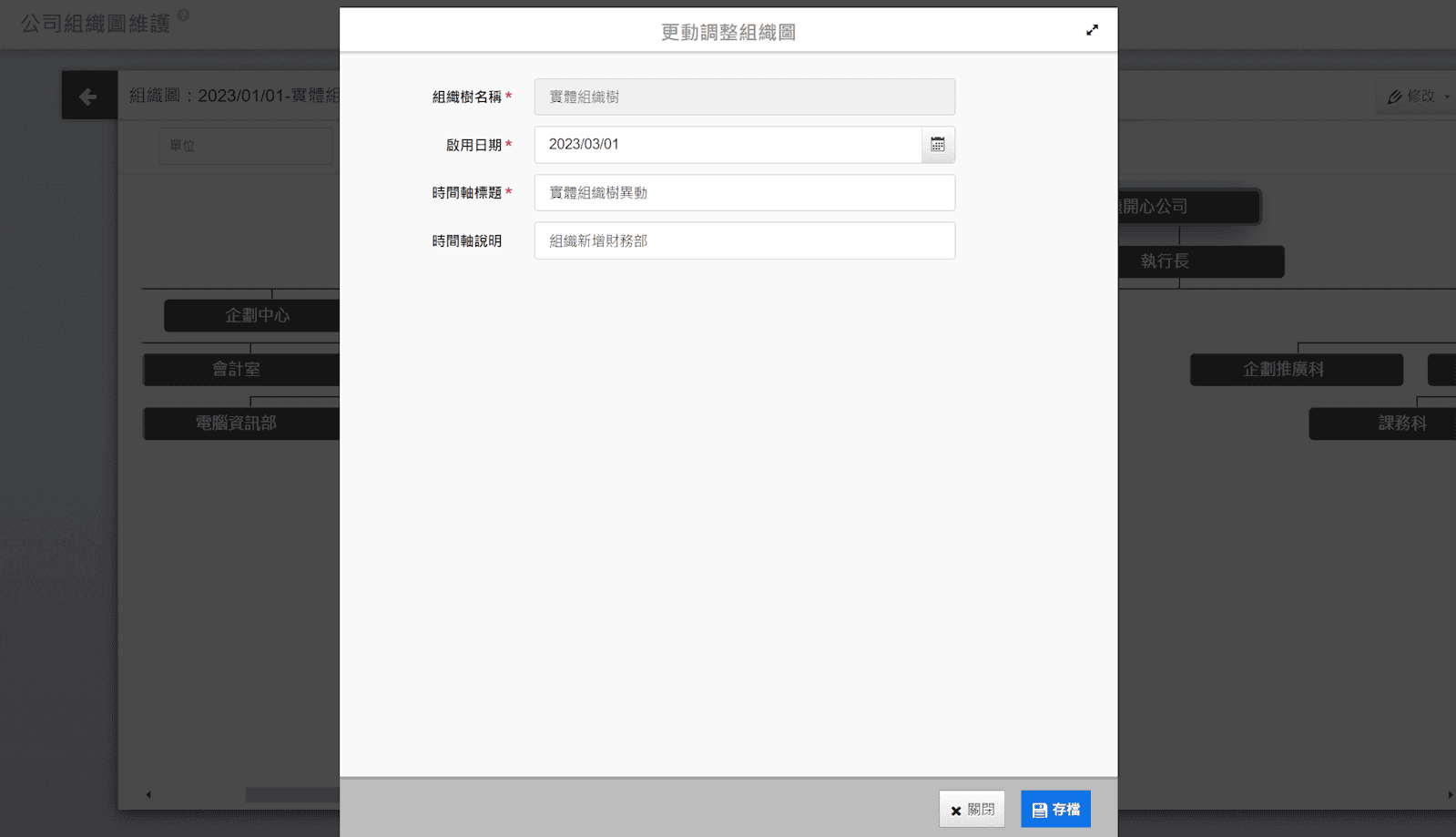Click the help question mark icon
The image size is (1456, 837).
(x=184, y=15)
